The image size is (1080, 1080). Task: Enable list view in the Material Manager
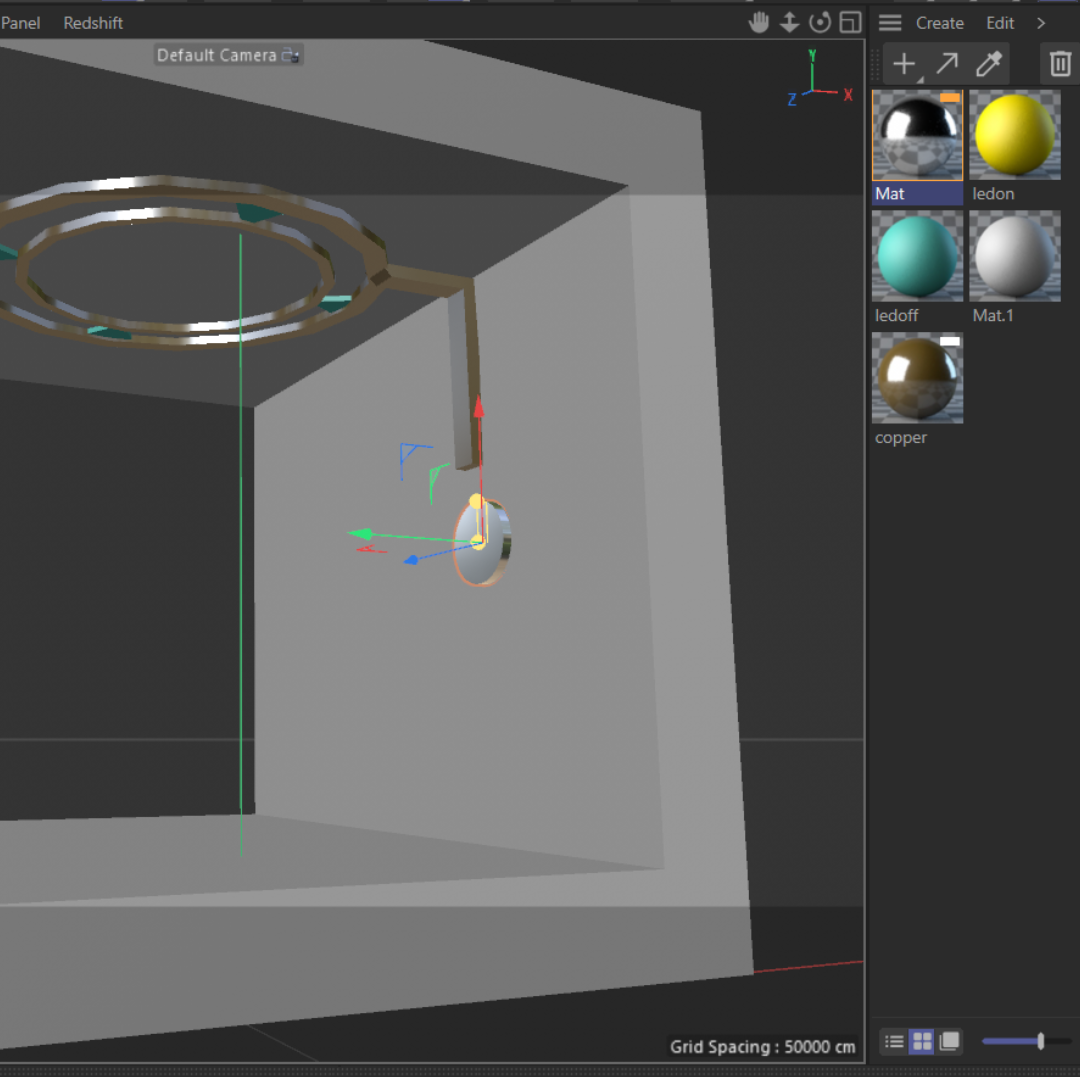pos(893,1041)
